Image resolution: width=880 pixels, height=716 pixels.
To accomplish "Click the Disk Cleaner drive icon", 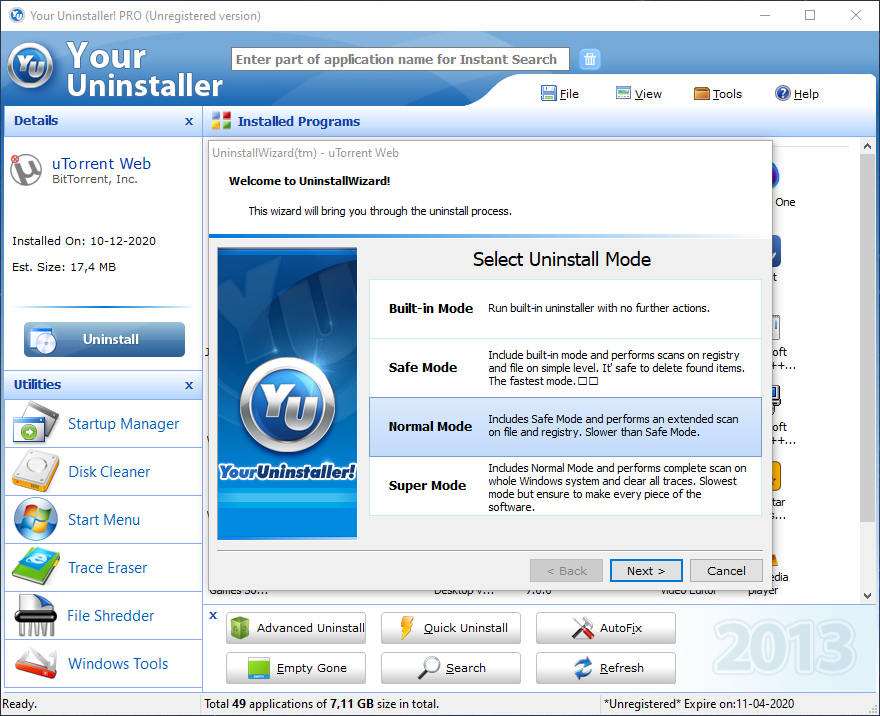I will (35, 471).
